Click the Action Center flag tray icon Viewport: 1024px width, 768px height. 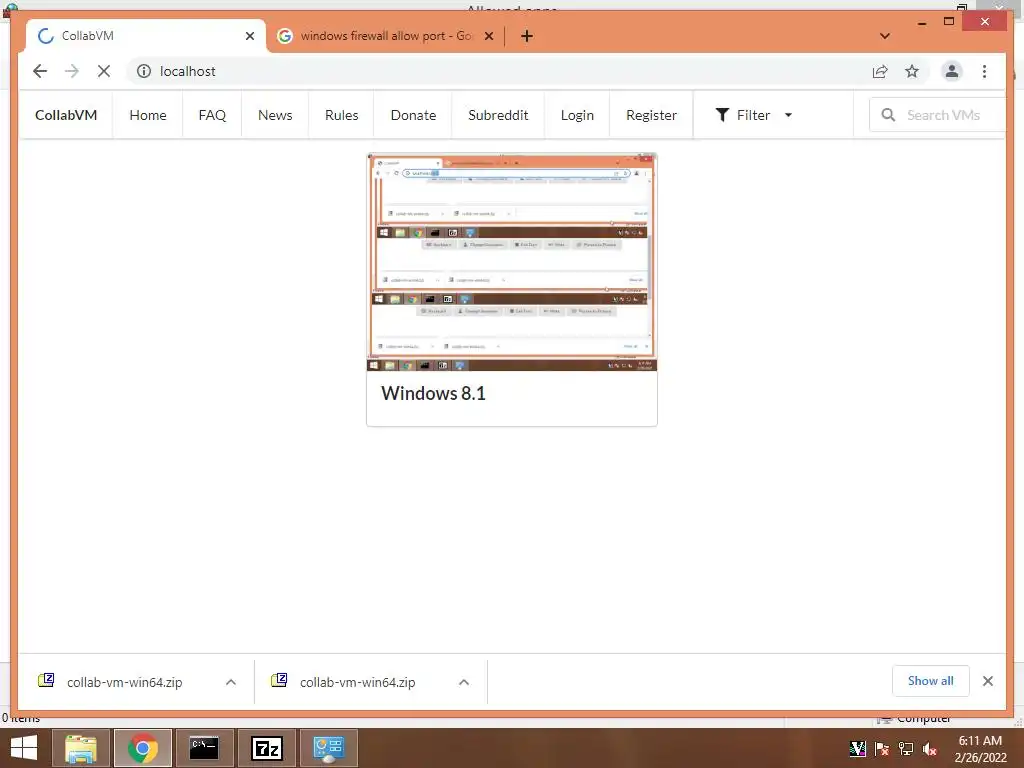coord(882,749)
